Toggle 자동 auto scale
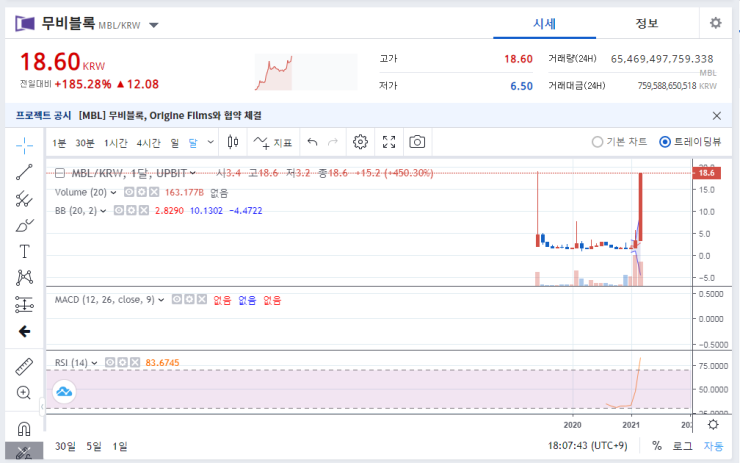The height and width of the screenshot is (463, 740). pyautogui.click(x=713, y=446)
